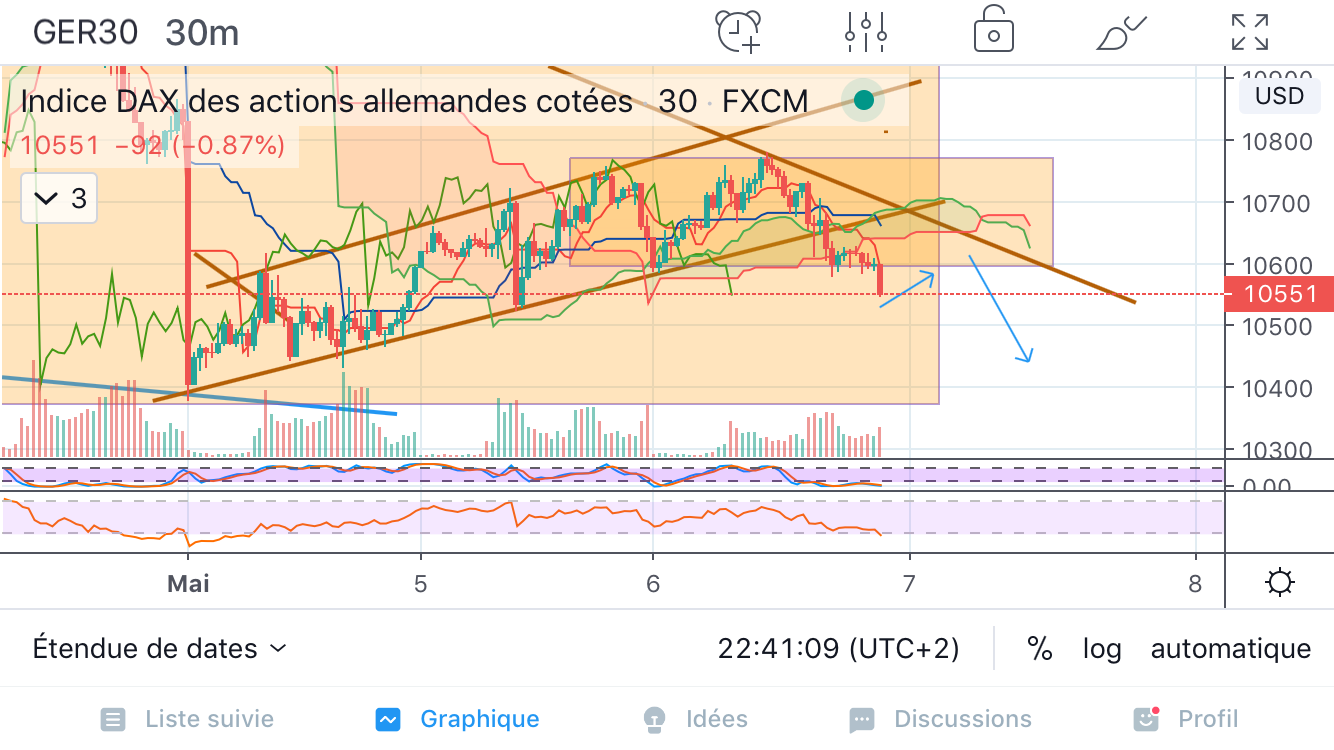The image size is (1334, 750).
Task: Click the date label 6 on time axis
Action: pos(653,582)
